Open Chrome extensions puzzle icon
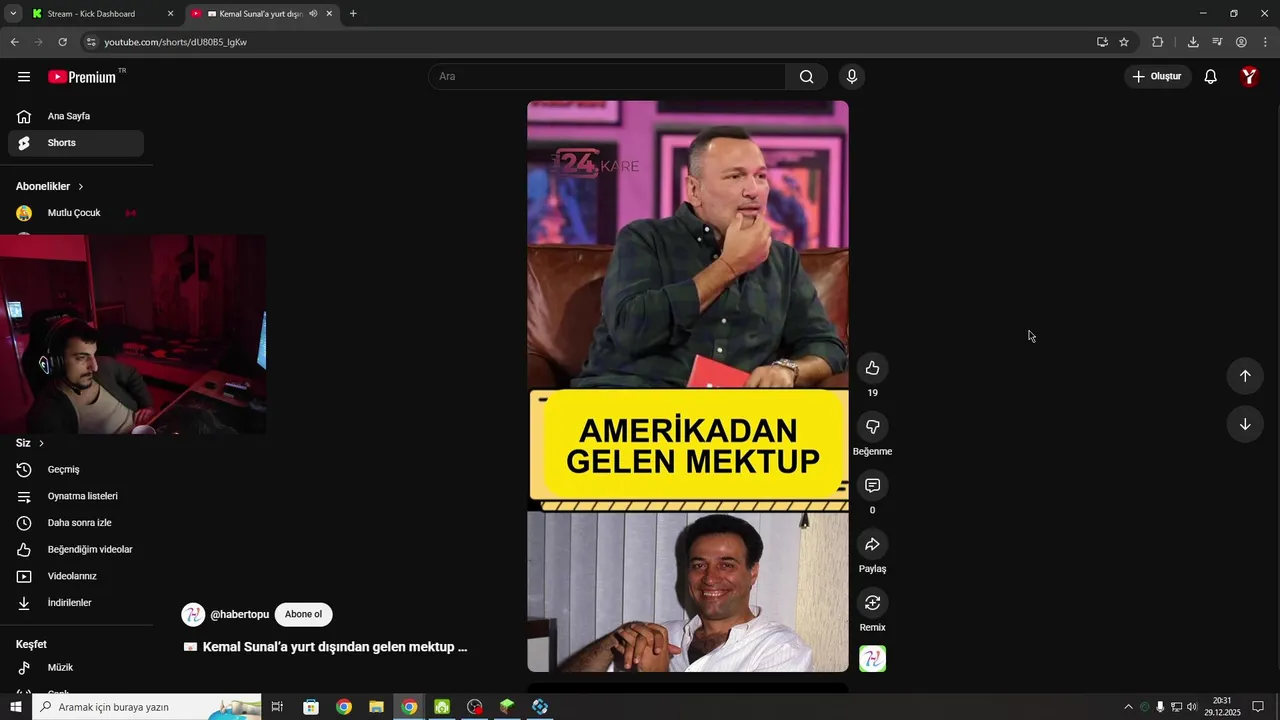The height and width of the screenshot is (720, 1280). pyautogui.click(x=1158, y=42)
